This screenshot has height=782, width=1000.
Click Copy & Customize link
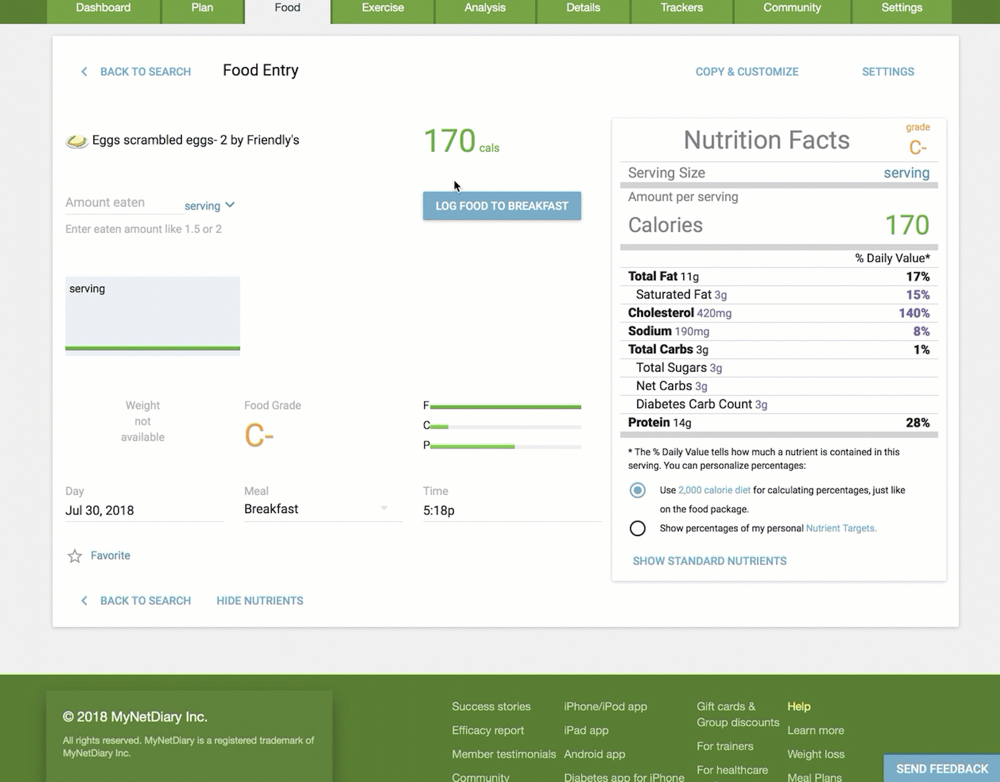point(747,72)
